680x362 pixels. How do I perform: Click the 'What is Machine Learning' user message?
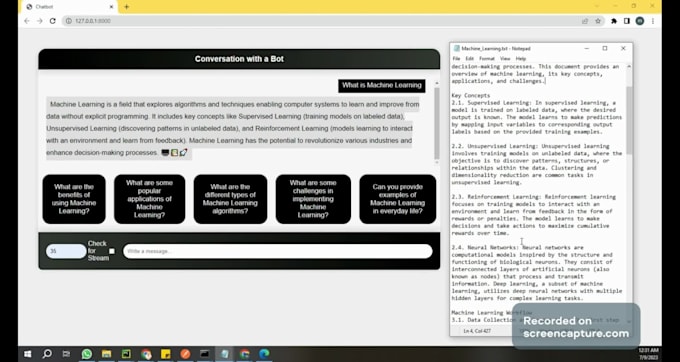382,85
